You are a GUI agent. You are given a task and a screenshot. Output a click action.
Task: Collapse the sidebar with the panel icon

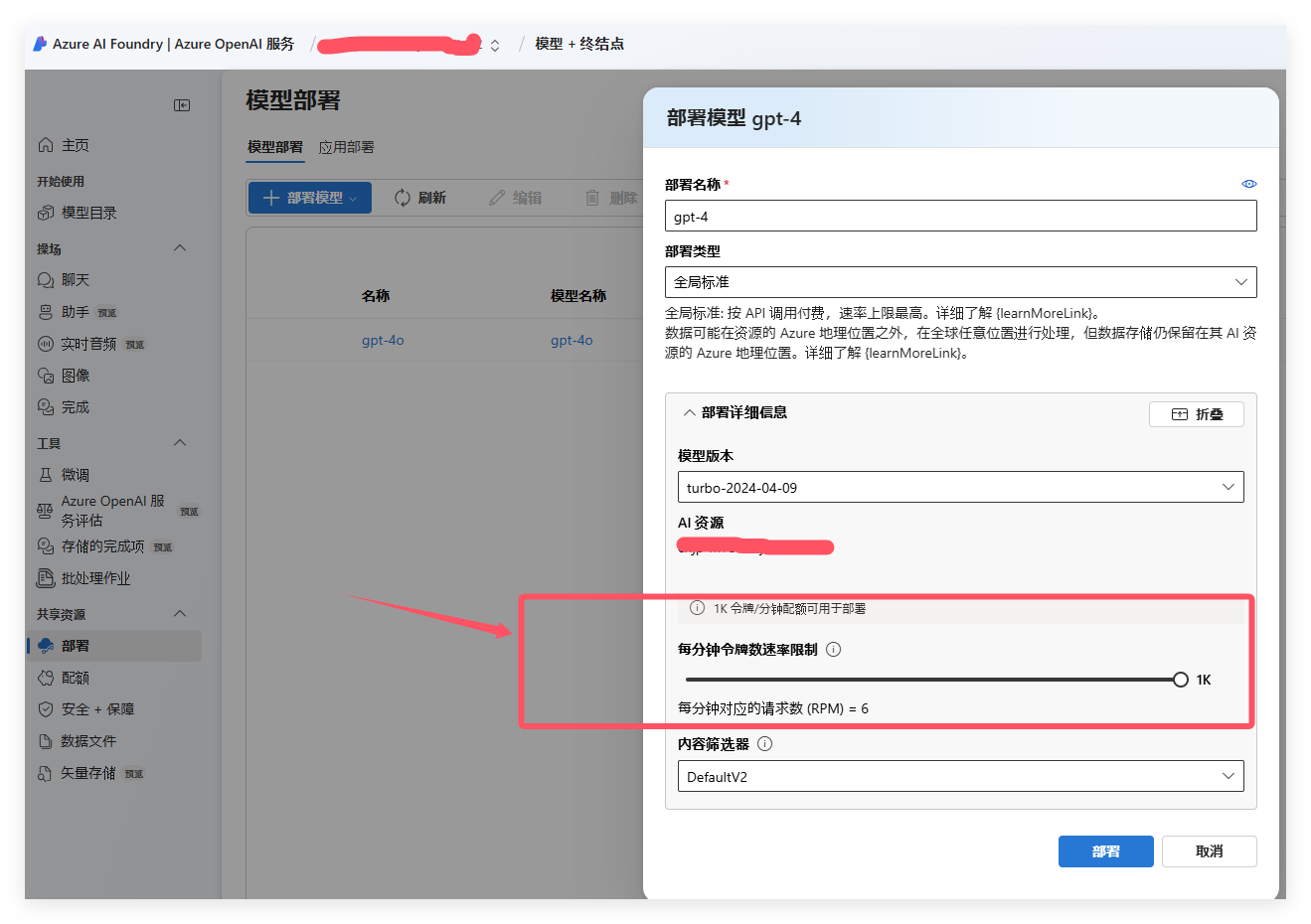click(182, 105)
